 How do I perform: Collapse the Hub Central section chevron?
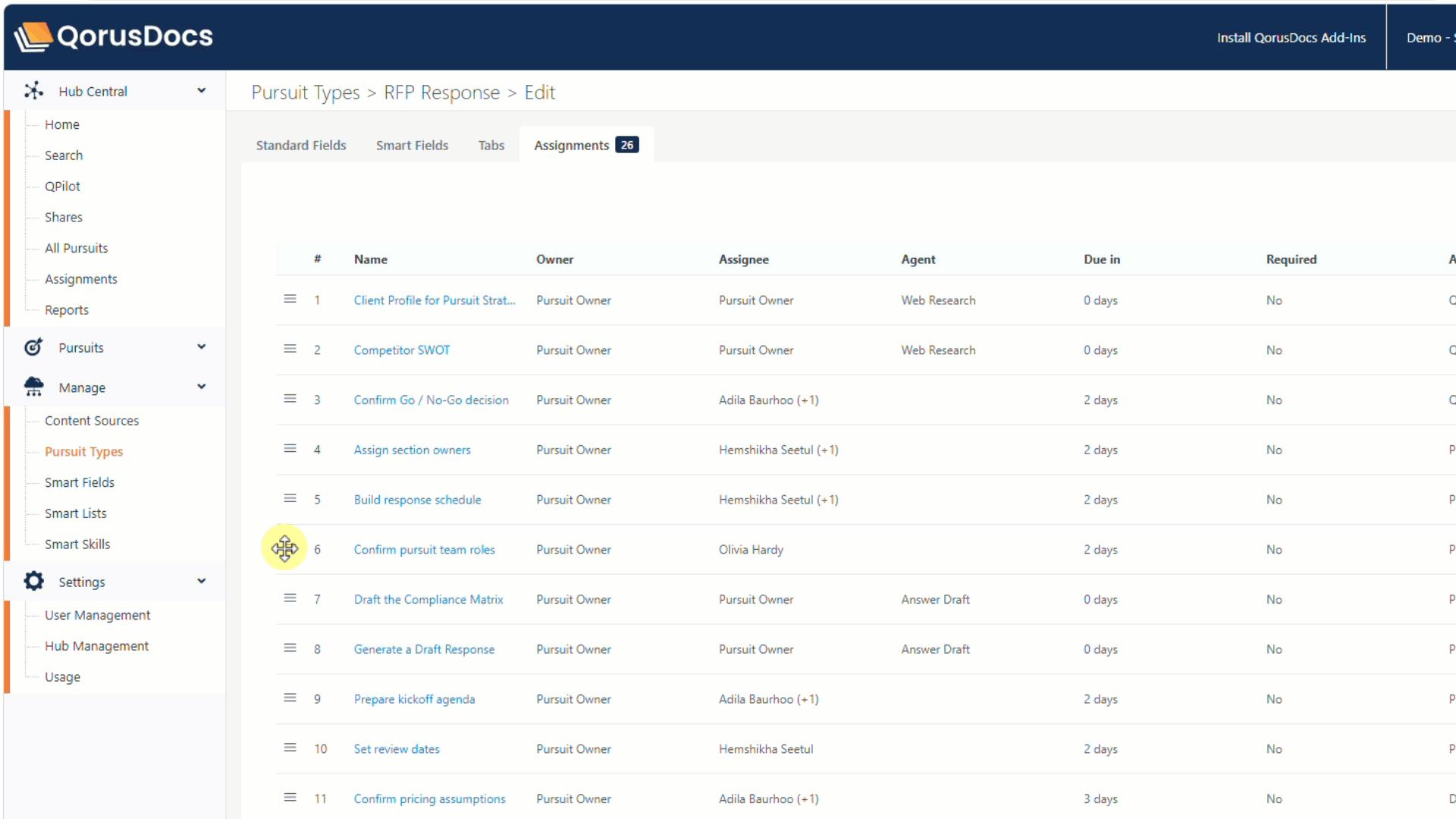(202, 91)
